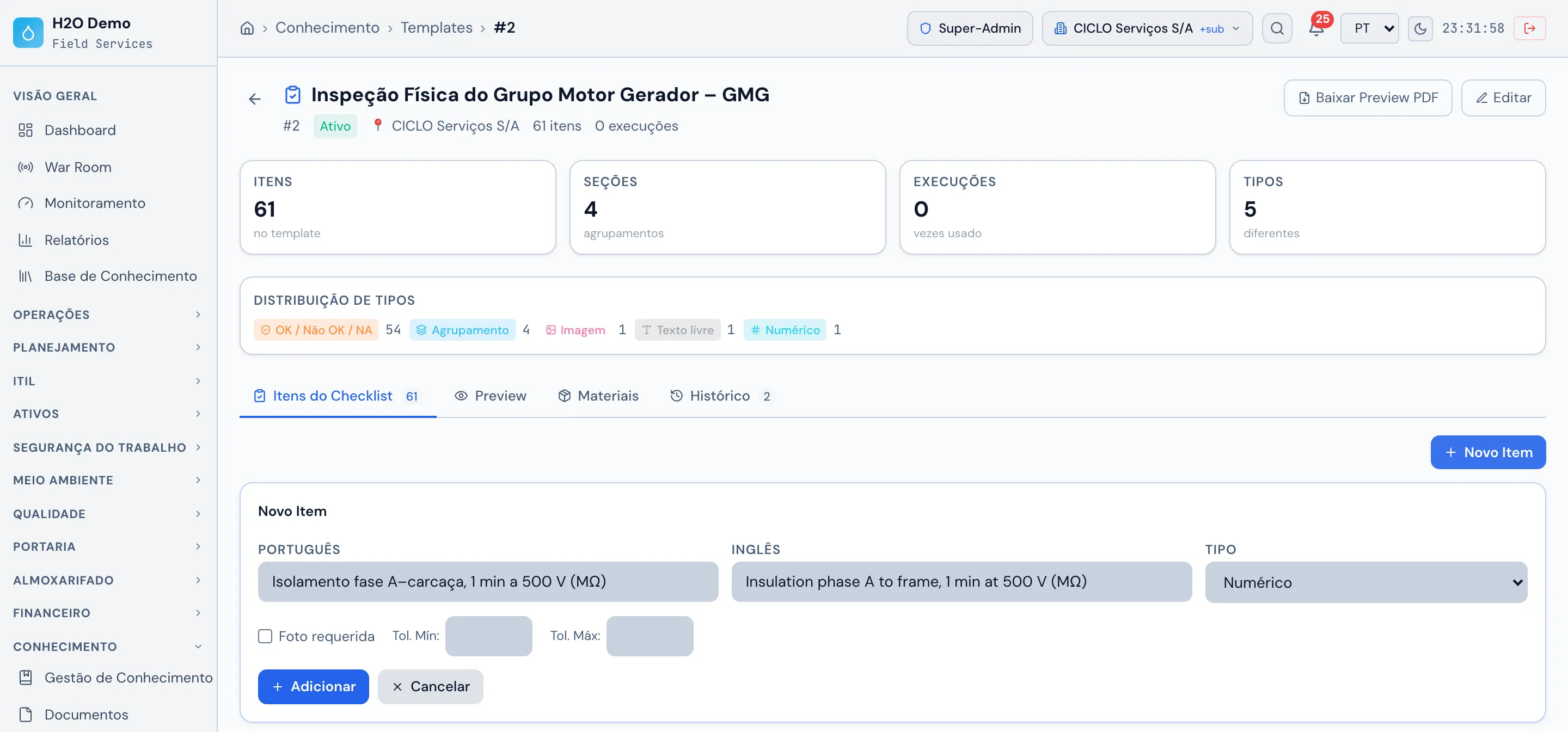
Task: Click the Cancelar button
Action: (430, 686)
